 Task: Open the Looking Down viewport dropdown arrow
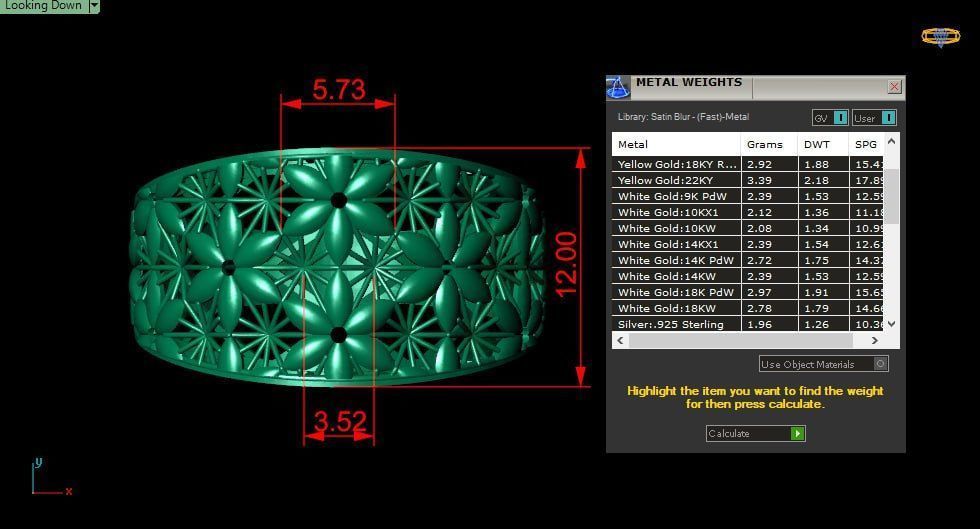94,6
